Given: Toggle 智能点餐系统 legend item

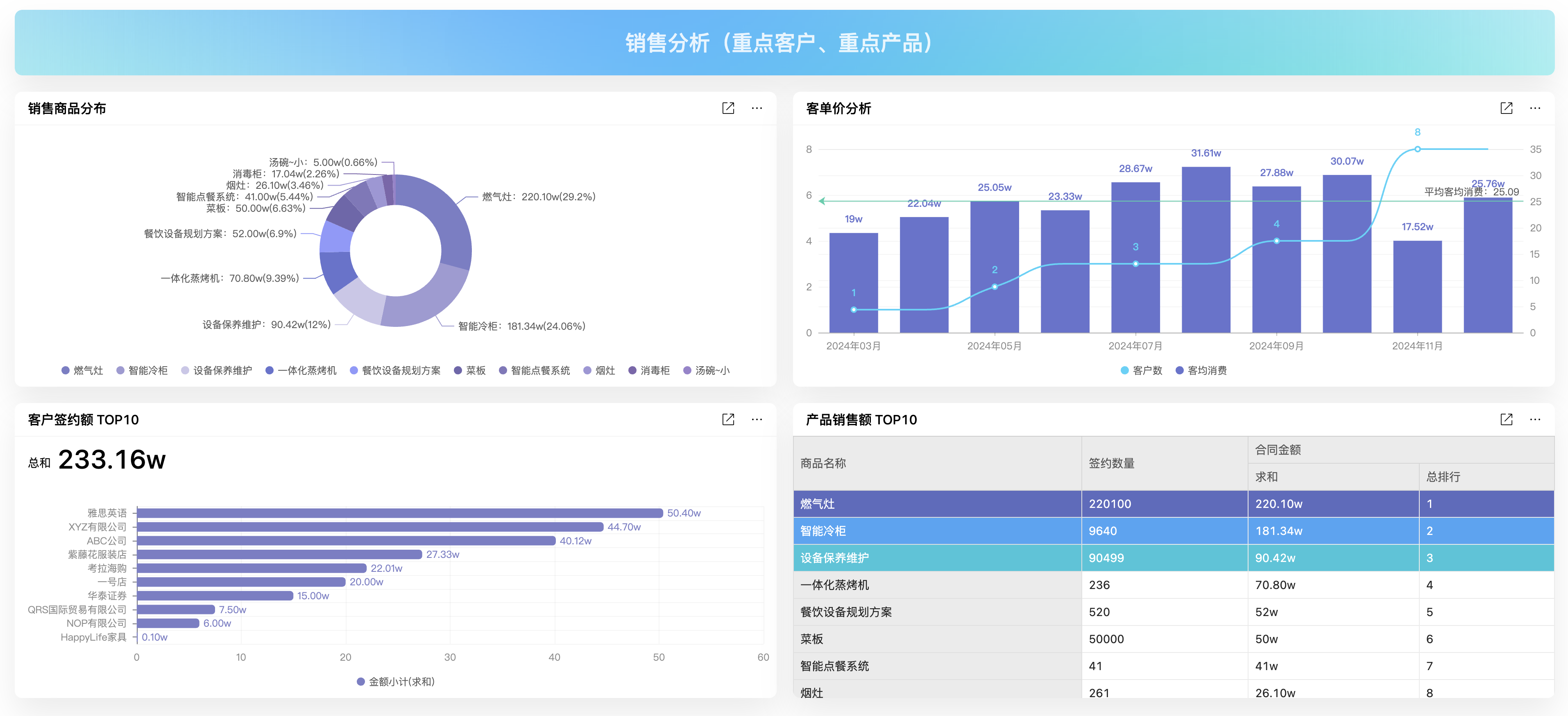Looking at the screenshot, I should pyautogui.click(x=535, y=370).
